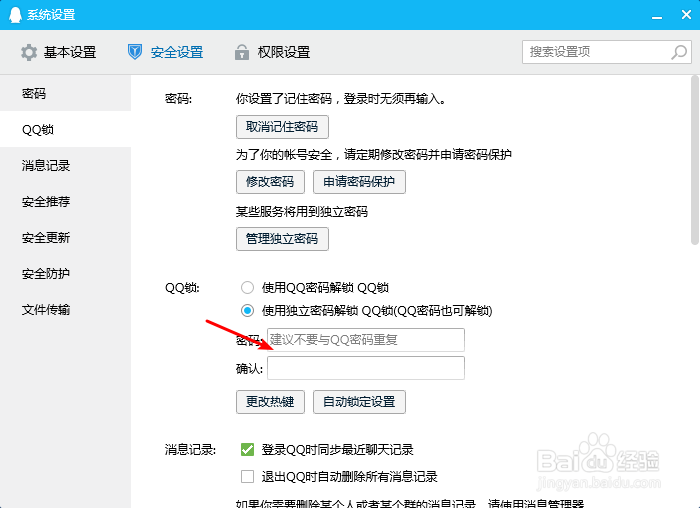Open the 权限设置 tab
This screenshot has width=700, height=508.
tap(272, 52)
